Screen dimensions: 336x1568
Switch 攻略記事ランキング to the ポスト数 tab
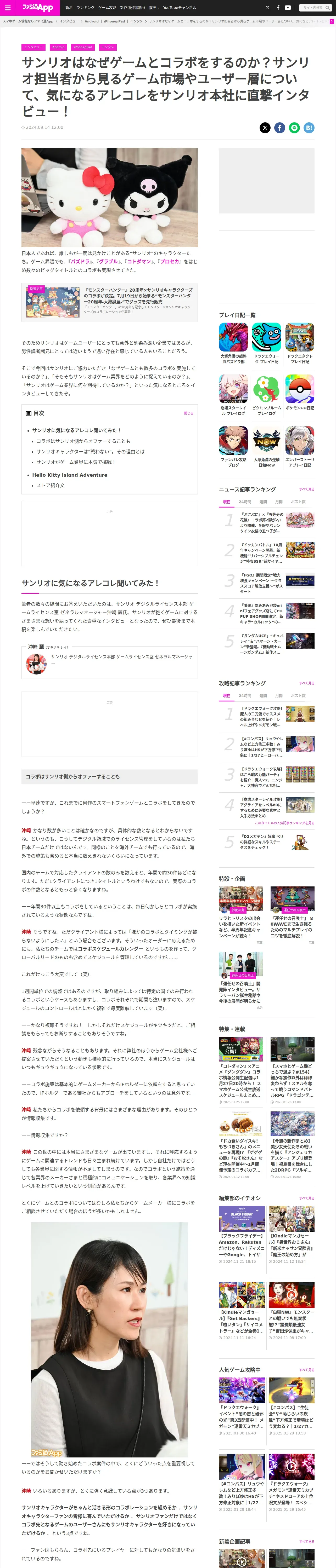(x=298, y=696)
